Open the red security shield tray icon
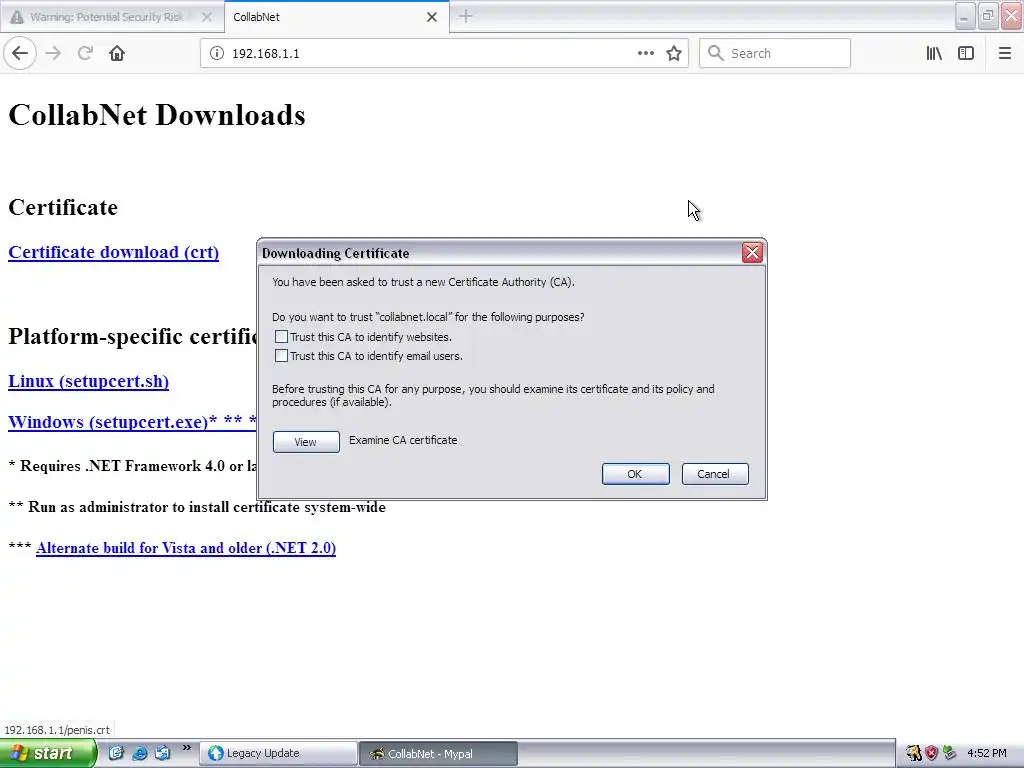1024x768 pixels. tap(931, 753)
